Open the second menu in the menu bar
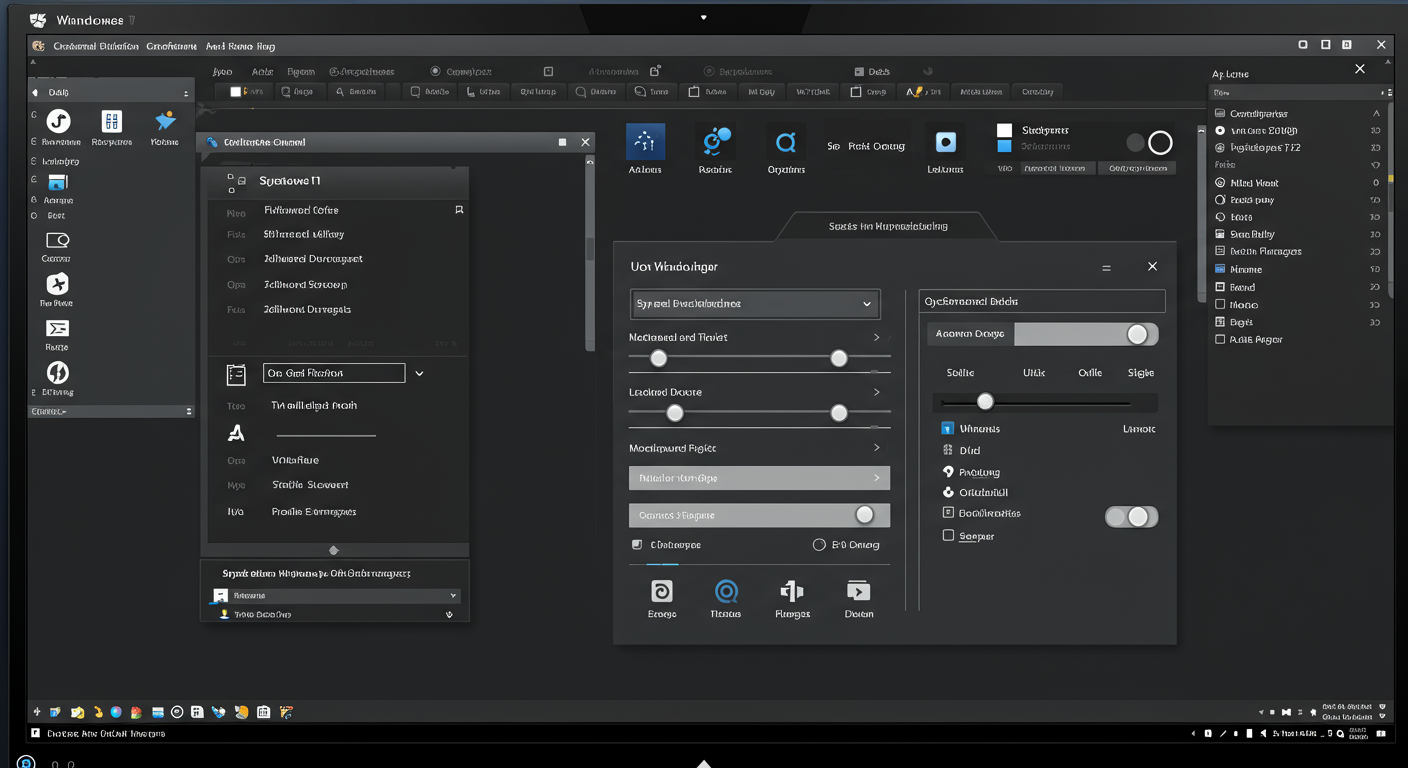The image size is (1408, 768). point(171,46)
